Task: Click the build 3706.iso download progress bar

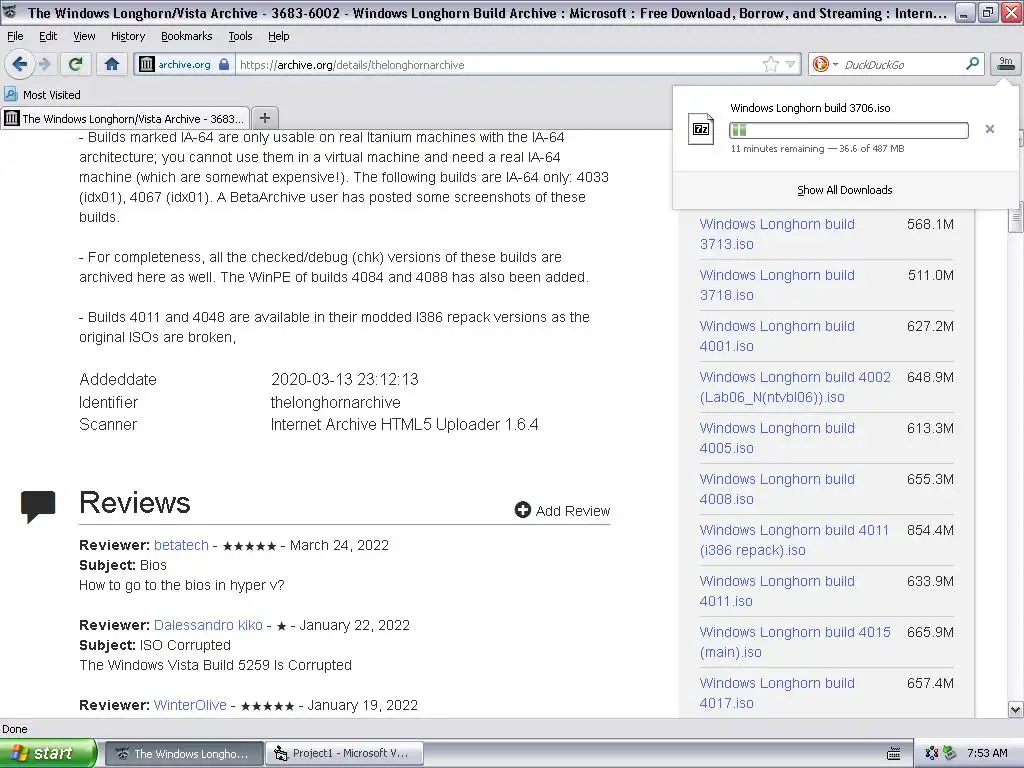Action: 848,130
